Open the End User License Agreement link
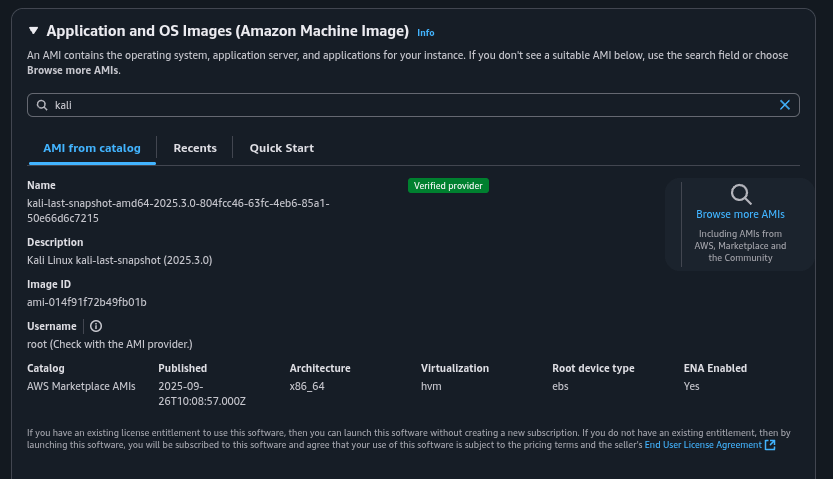The width and height of the screenshot is (833, 479). tap(702, 445)
